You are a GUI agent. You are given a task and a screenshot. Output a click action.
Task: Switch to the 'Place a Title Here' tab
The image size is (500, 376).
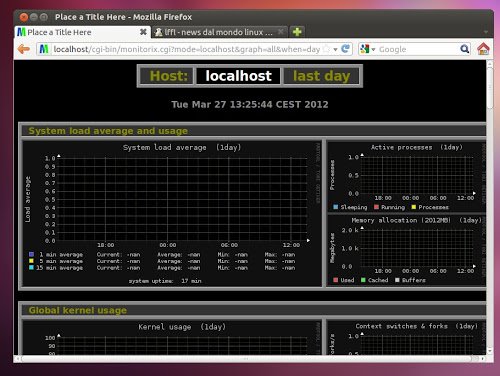coord(82,32)
